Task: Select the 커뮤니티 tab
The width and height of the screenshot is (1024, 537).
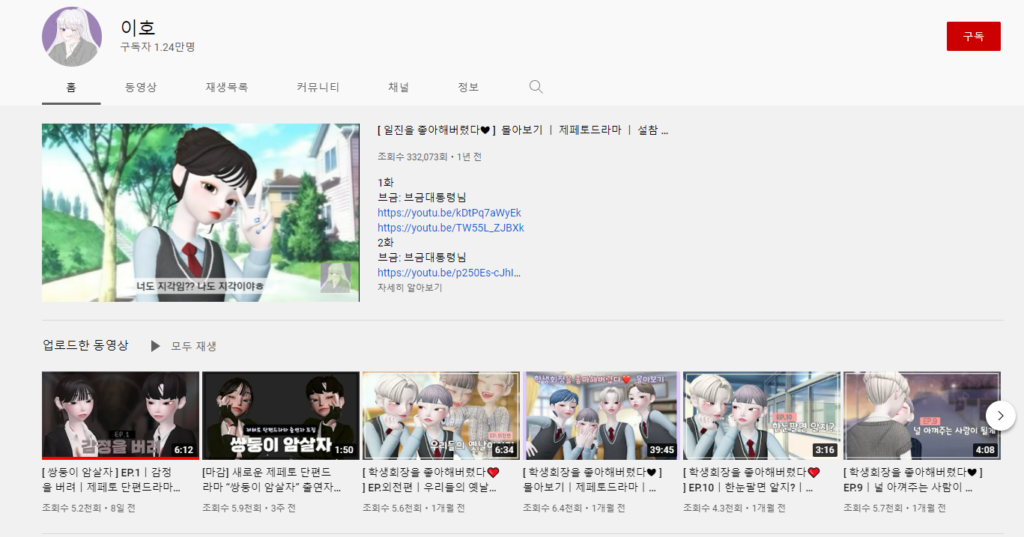Action: pos(318,87)
